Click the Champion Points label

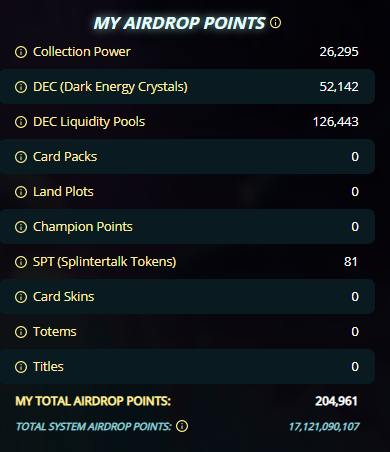point(83,227)
